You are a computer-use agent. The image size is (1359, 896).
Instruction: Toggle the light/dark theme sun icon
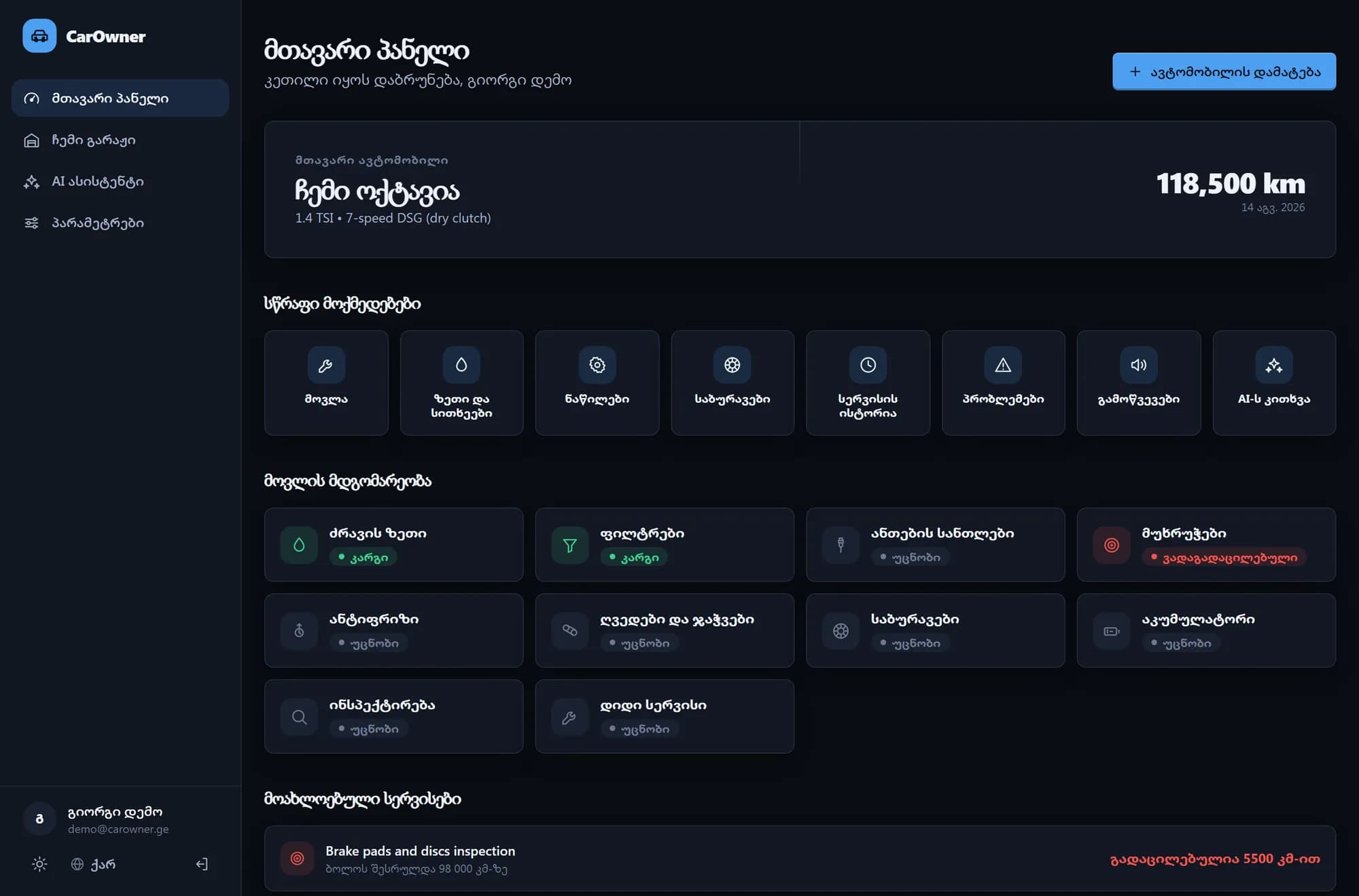pos(39,864)
